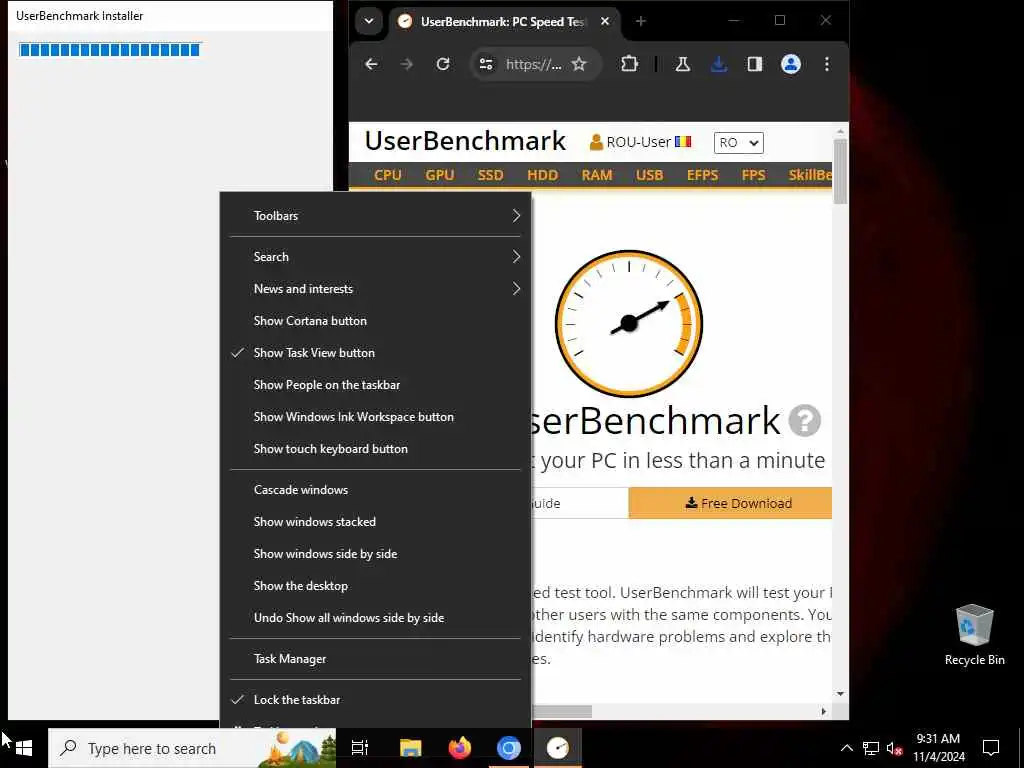This screenshot has height=768, width=1024.
Task: Toggle Show Task View button option
Action: [x=376, y=353]
